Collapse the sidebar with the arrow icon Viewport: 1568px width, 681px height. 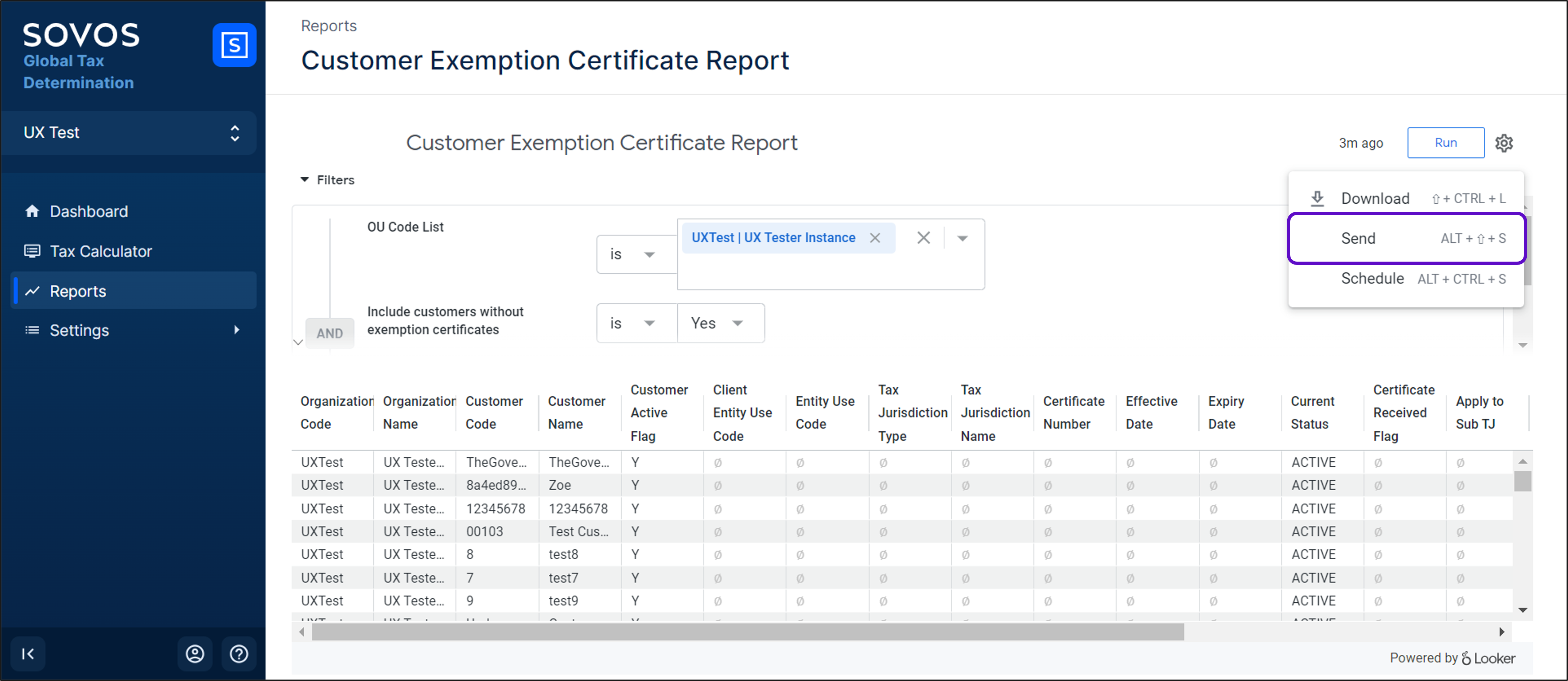click(28, 654)
